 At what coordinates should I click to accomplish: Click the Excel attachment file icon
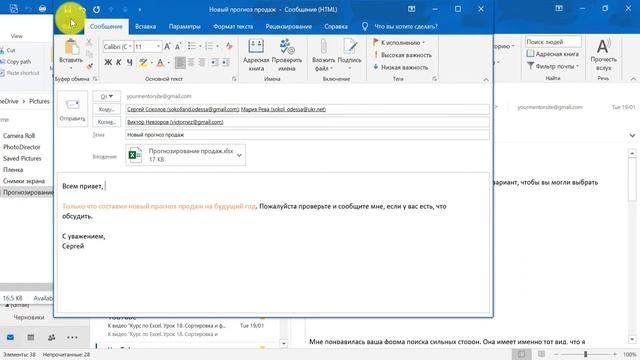135,155
